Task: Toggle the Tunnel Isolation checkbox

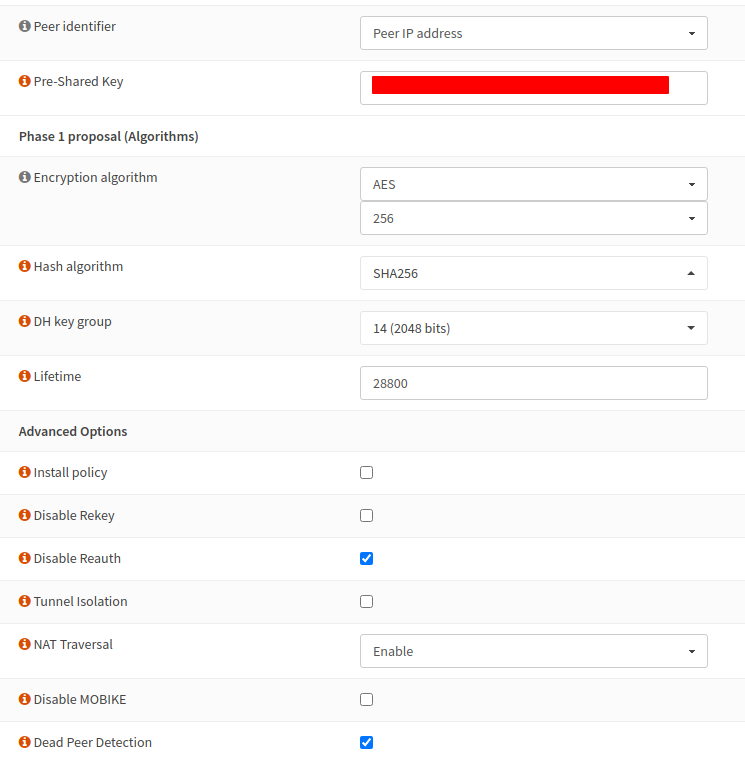Action: click(366, 601)
